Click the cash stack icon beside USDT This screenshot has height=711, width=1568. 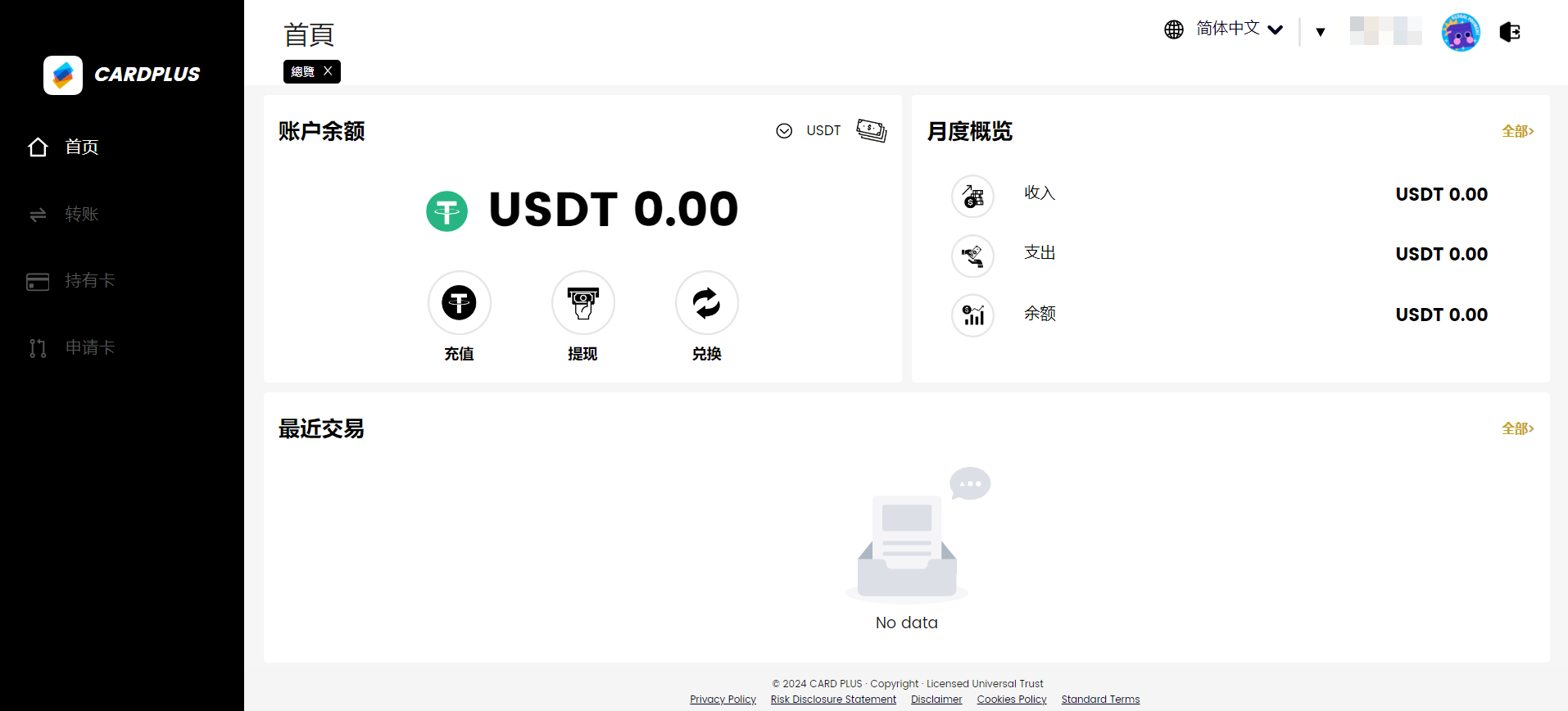(871, 130)
